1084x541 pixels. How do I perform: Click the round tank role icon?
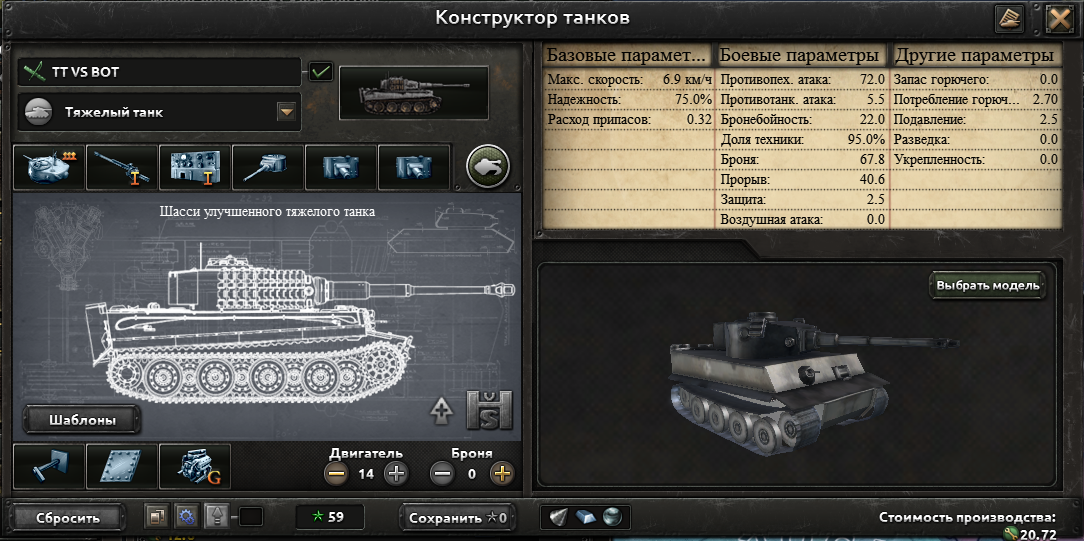[x=488, y=166]
